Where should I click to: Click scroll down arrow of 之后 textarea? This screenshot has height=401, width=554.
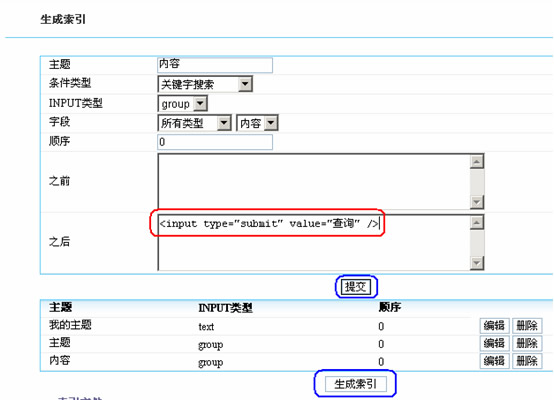pyautogui.click(x=477, y=263)
